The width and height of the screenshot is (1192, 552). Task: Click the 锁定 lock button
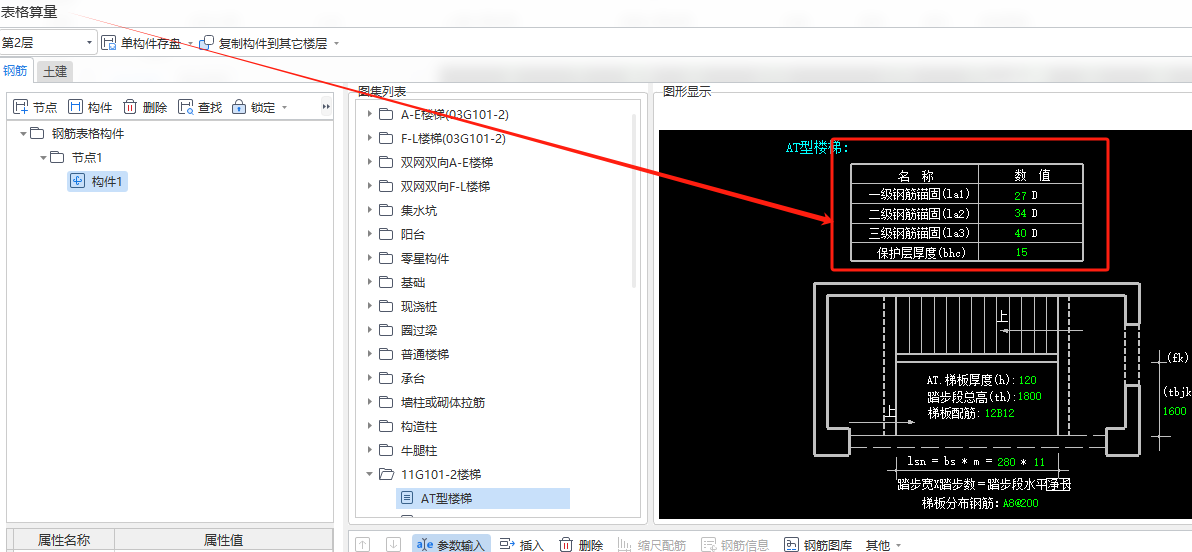click(255, 107)
